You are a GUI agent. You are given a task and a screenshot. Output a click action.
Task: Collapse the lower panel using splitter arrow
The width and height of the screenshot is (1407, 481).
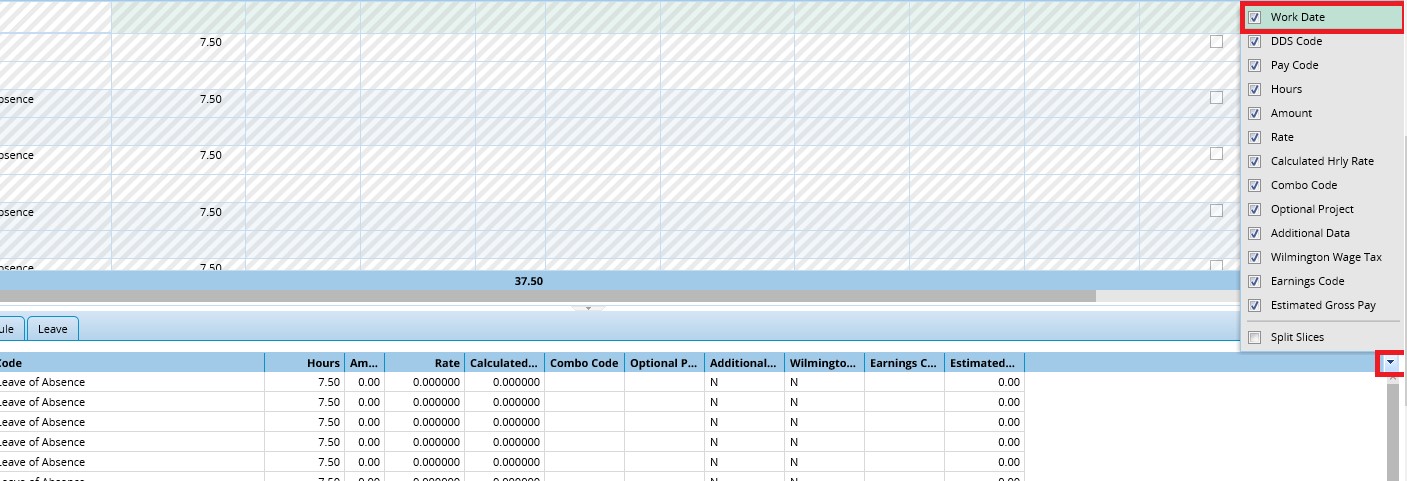[x=588, y=308]
